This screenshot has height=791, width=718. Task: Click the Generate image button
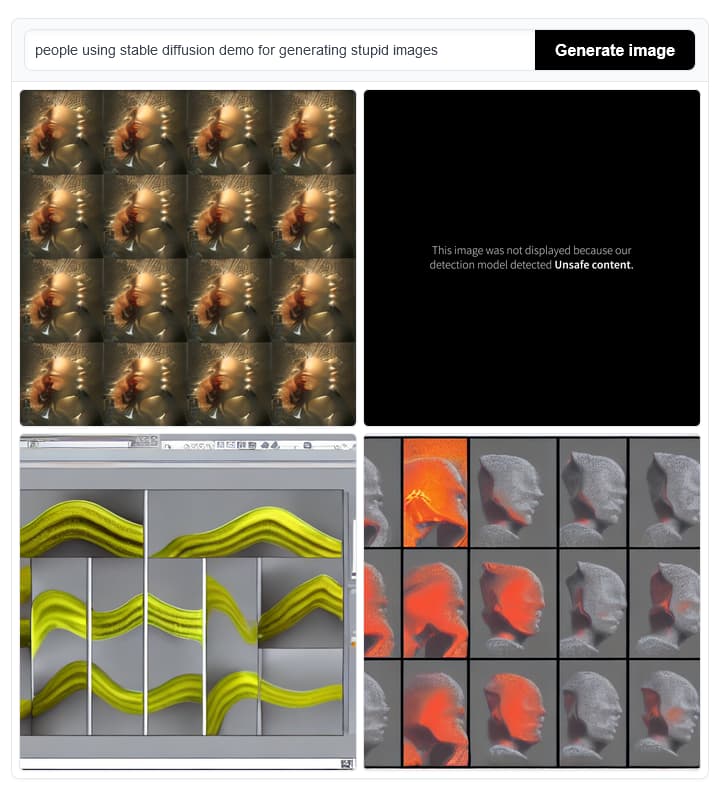point(615,50)
